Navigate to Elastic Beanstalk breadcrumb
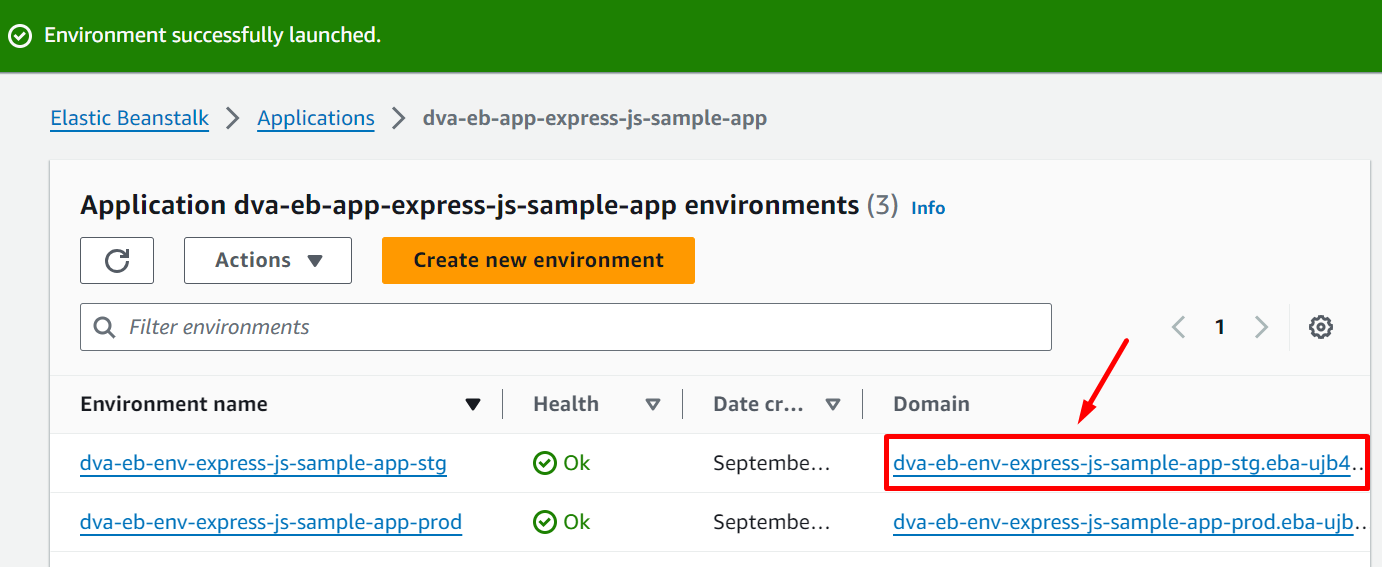The height and width of the screenshot is (567, 1382). coord(130,119)
